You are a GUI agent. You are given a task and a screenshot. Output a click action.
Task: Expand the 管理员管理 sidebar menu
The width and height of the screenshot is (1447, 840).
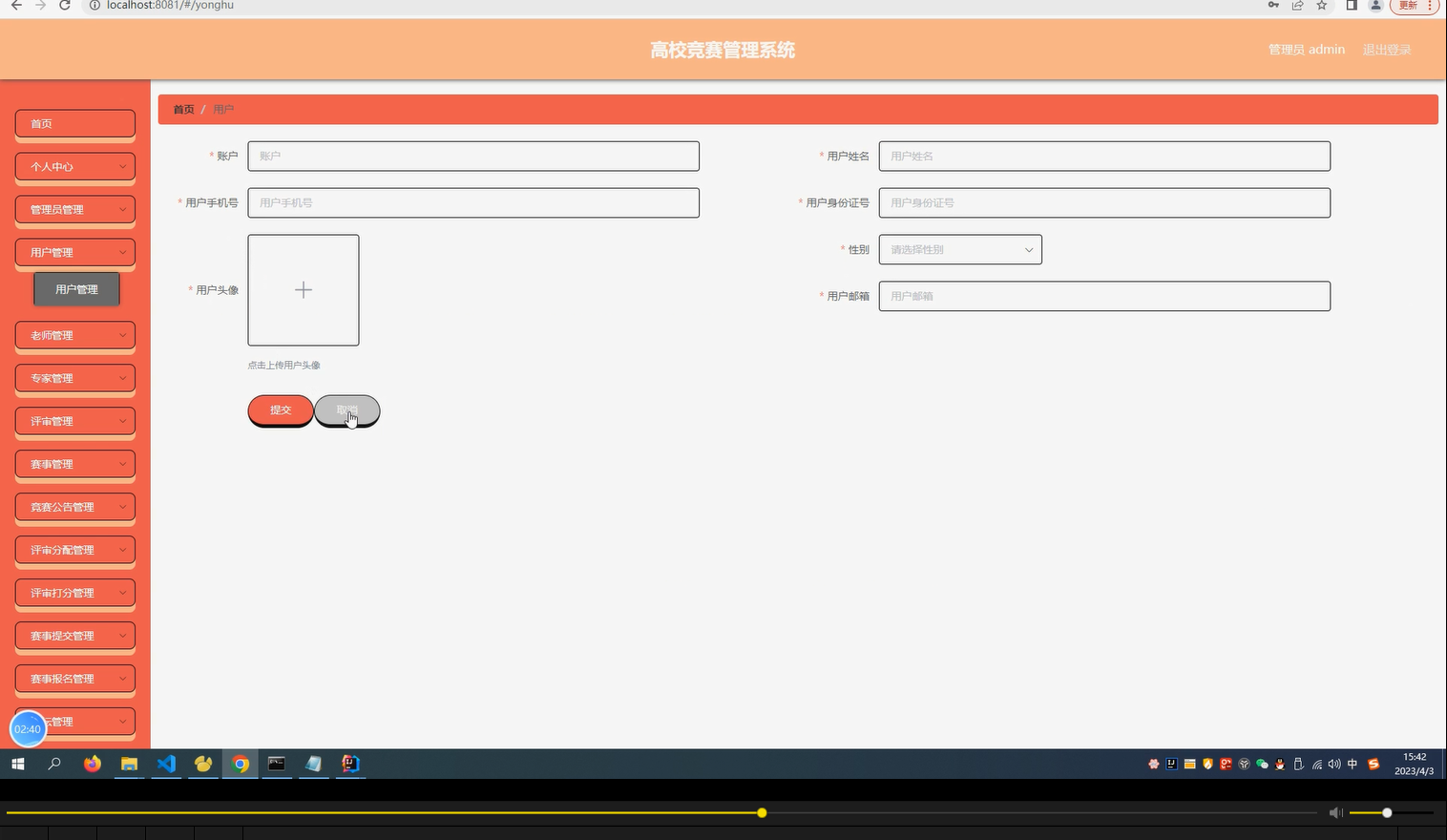click(x=75, y=210)
